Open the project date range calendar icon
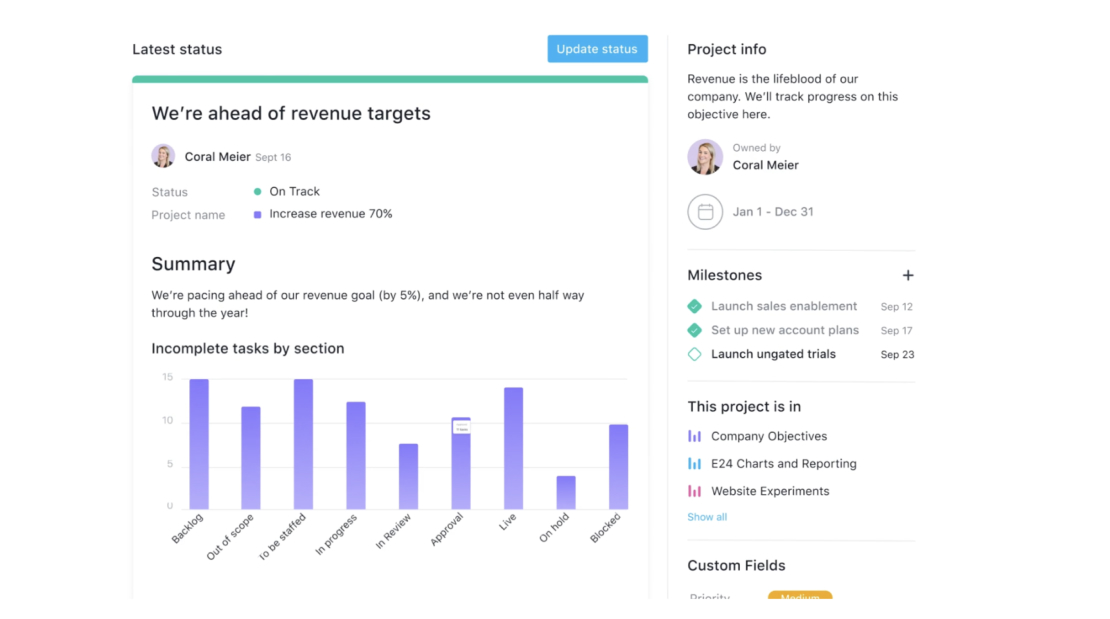The width and height of the screenshot is (1110, 619). [x=705, y=212]
